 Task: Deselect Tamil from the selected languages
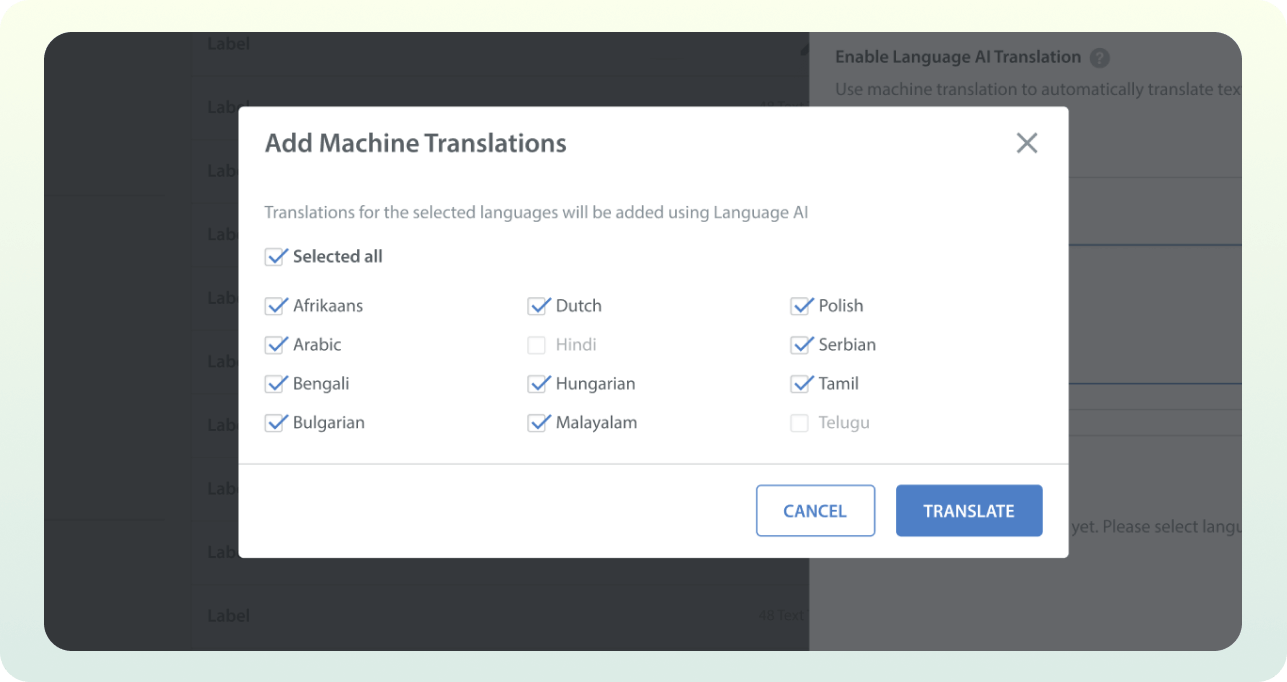pyautogui.click(x=802, y=384)
